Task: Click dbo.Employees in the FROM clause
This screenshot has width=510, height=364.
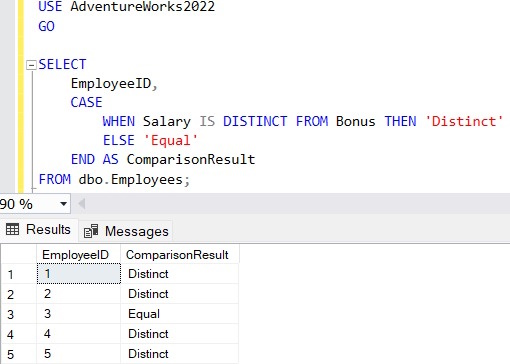Action: [131, 180]
